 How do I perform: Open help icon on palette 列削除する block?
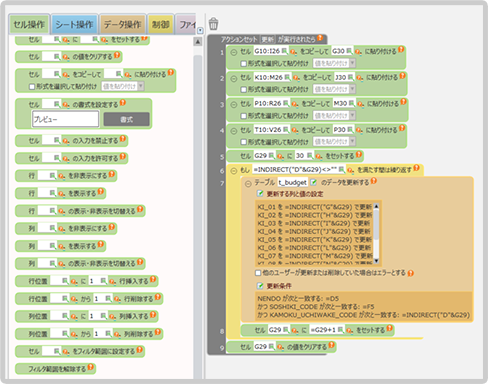pyautogui.click(x=158, y=332)
